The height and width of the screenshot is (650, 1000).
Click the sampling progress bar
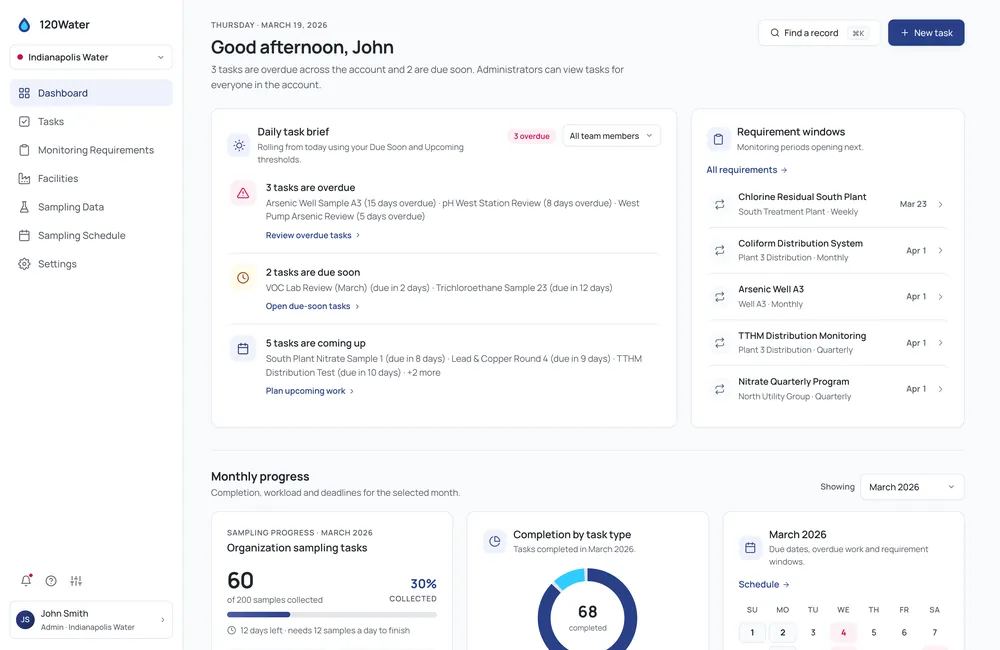[x=332, y=615]
